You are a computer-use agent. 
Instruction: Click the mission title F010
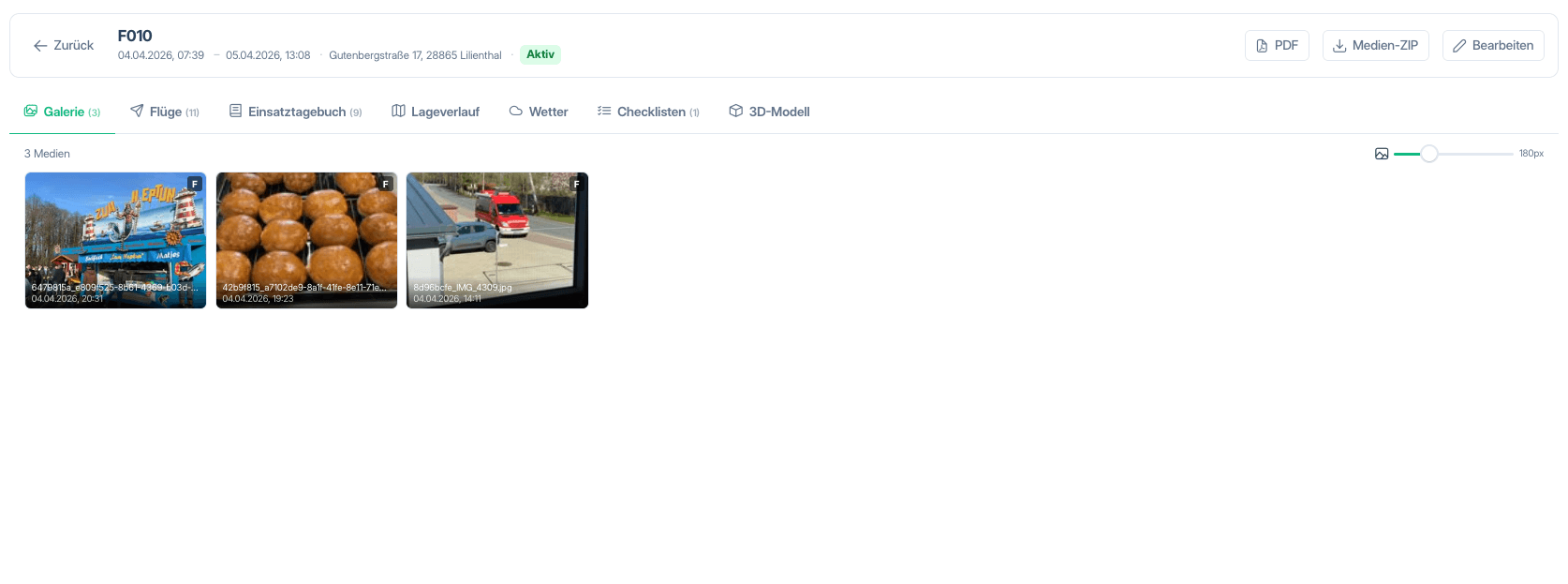click(x=135, y=36)
